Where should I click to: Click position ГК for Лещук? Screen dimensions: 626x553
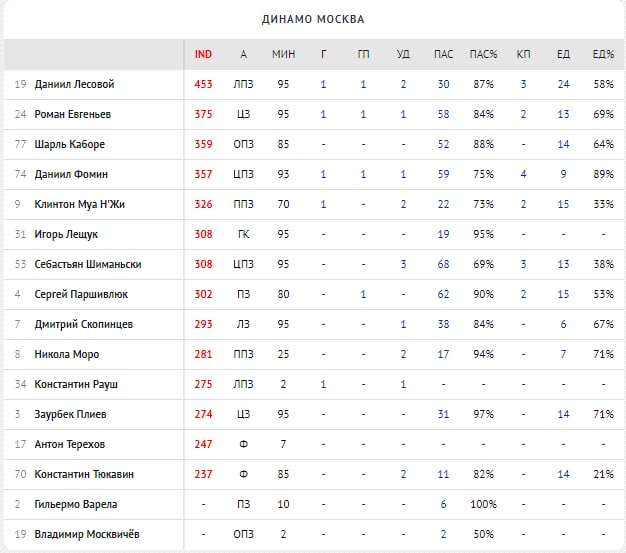(244, 234)
